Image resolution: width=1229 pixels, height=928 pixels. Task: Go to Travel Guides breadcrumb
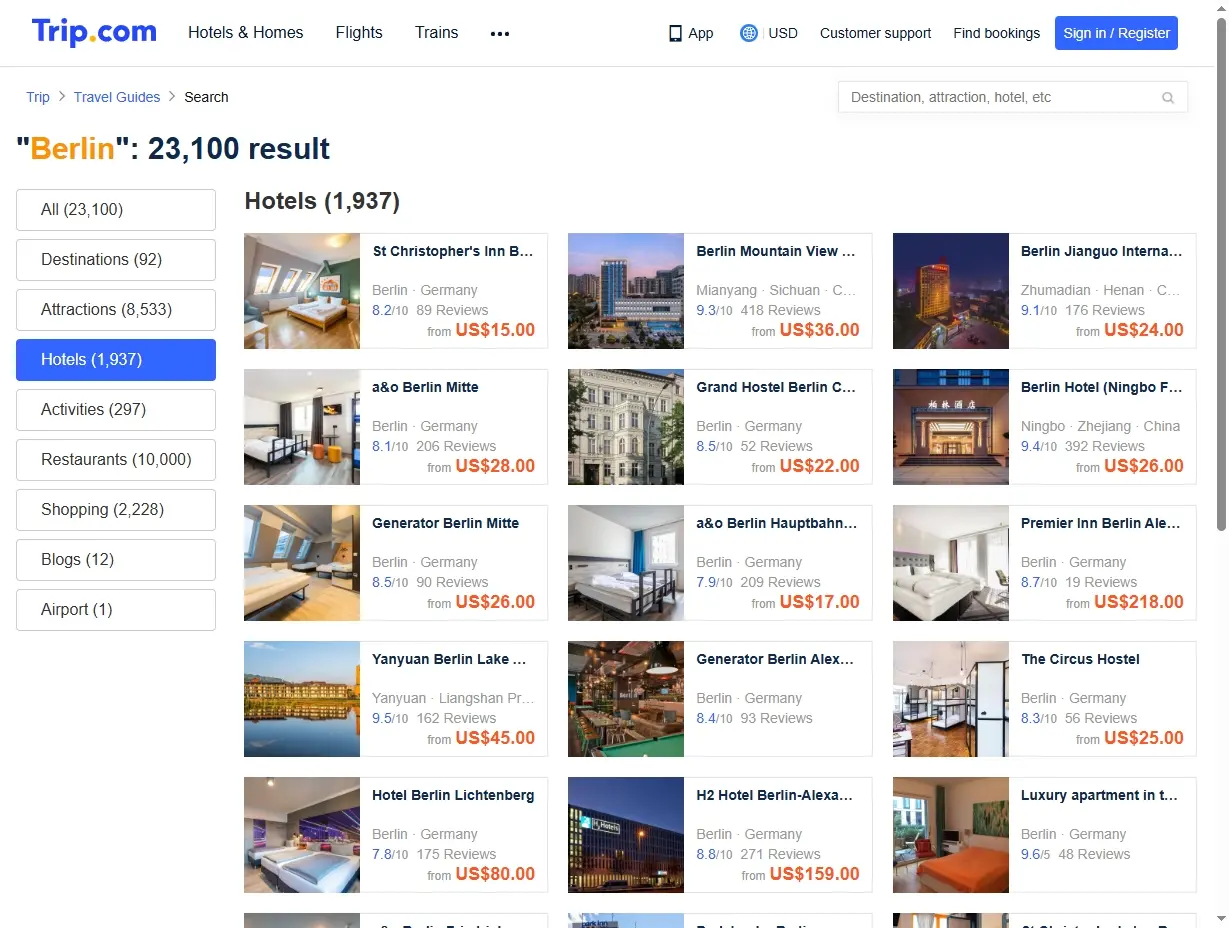coord(117,97)
